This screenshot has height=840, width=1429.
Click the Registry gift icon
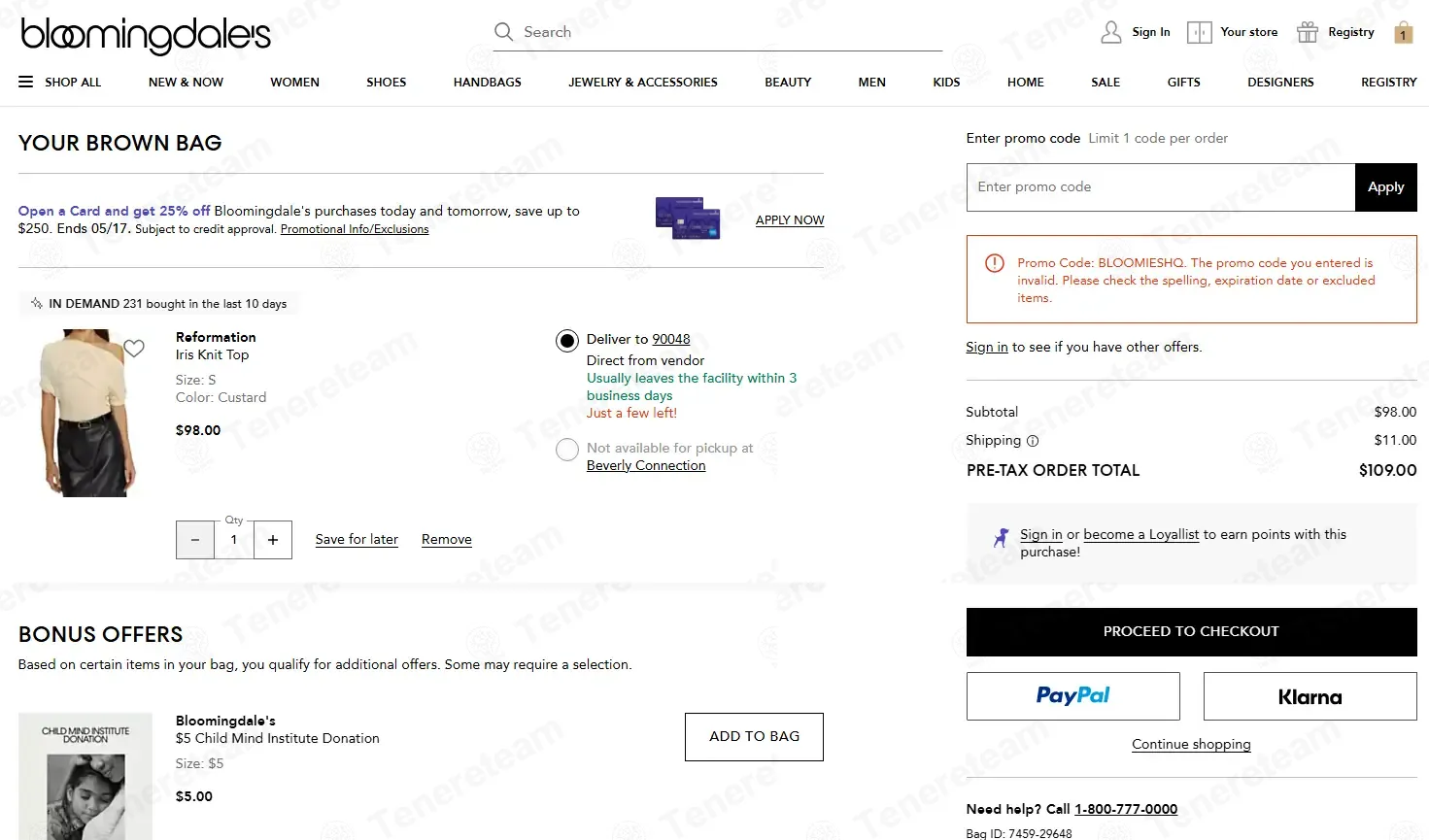(1308, 32)
